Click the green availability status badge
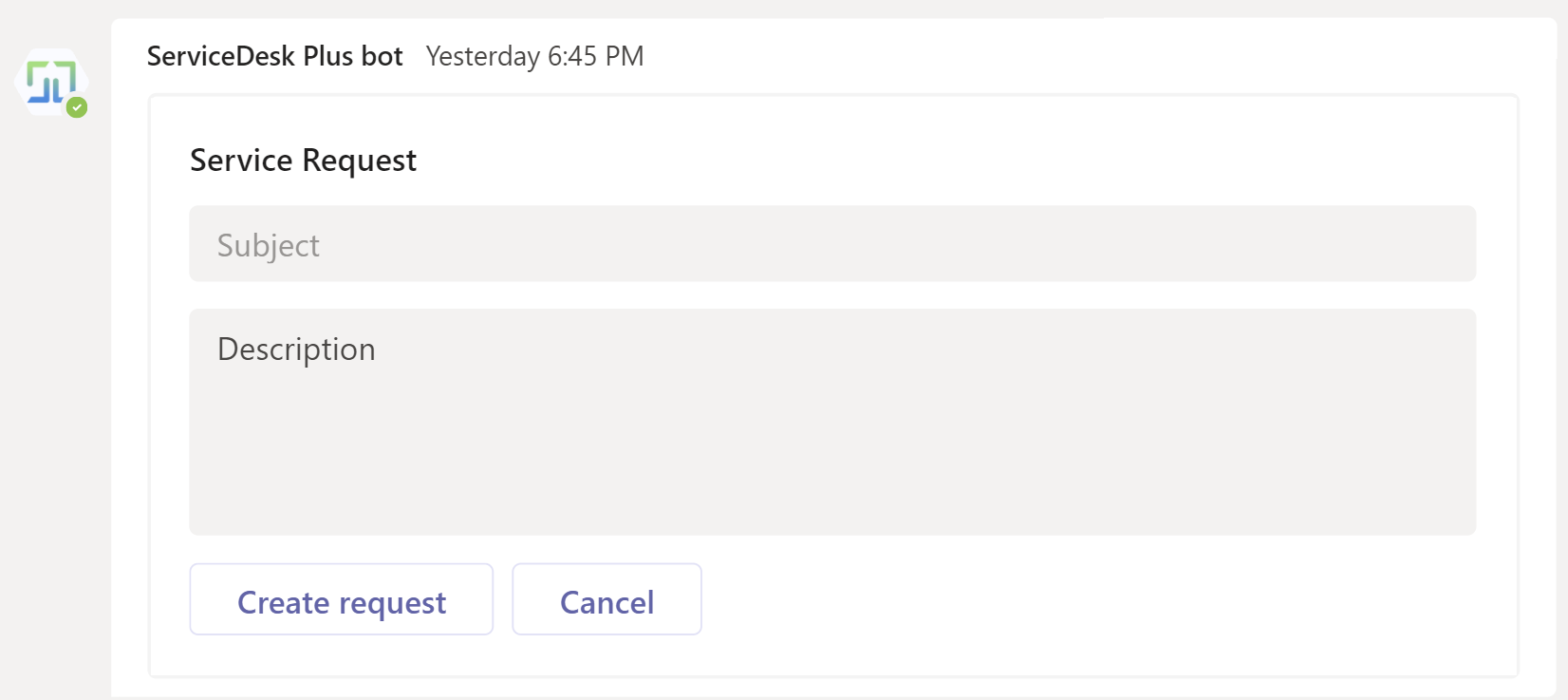 77,107
